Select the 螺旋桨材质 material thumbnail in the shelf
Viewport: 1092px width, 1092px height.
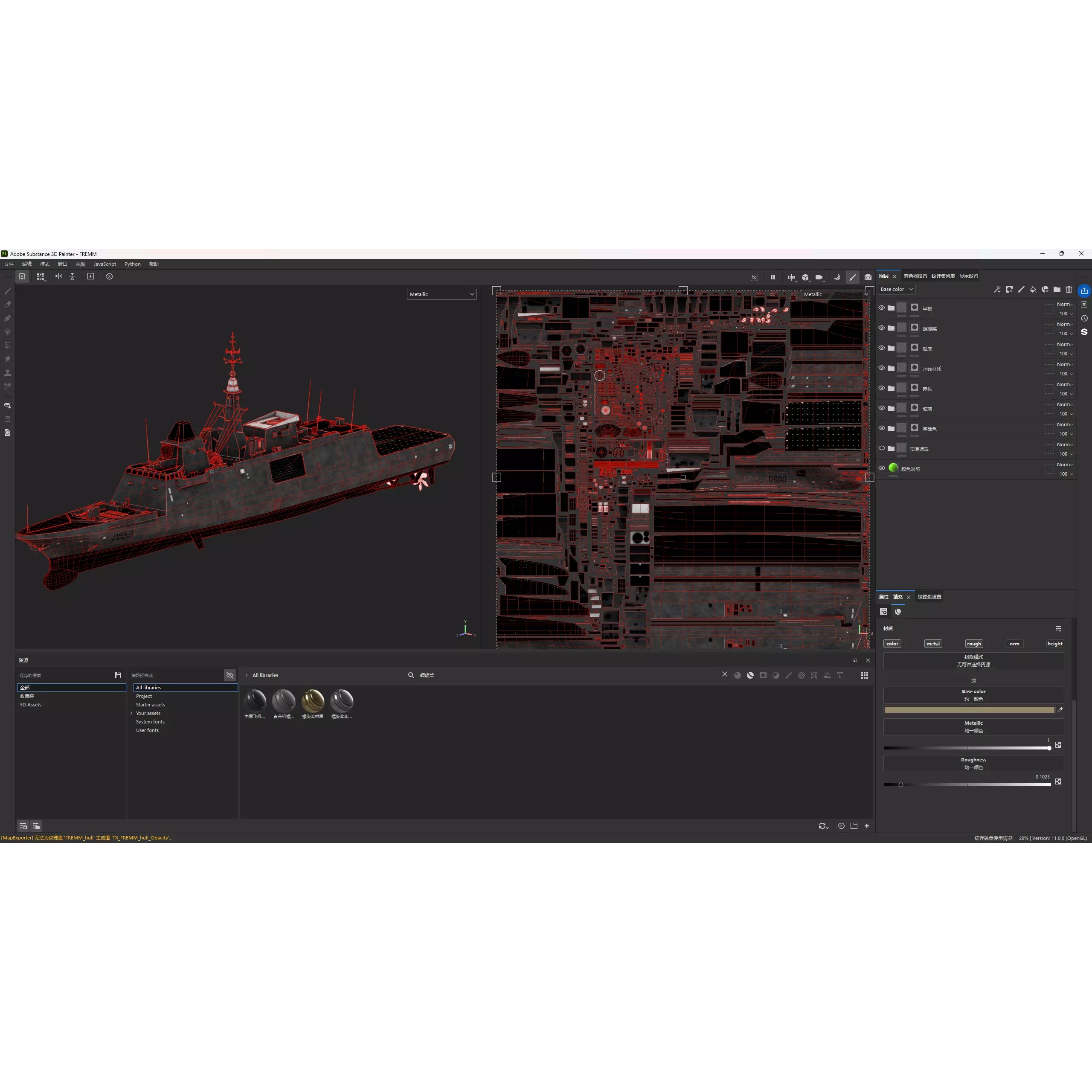pyautogui.click(x=313, y=701)
